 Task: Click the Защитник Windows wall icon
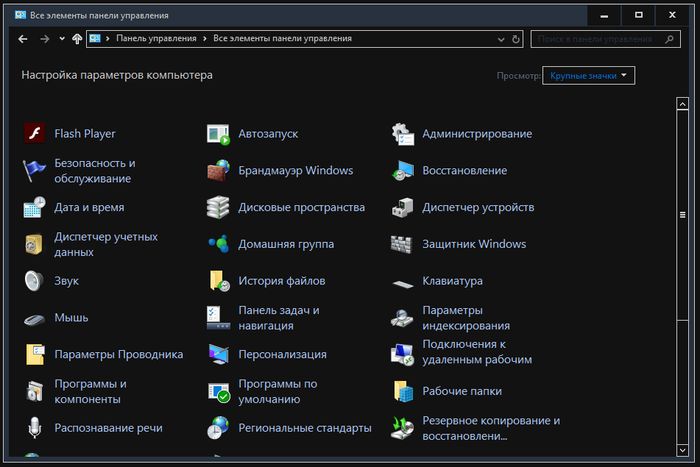click(x=402, y=244)
